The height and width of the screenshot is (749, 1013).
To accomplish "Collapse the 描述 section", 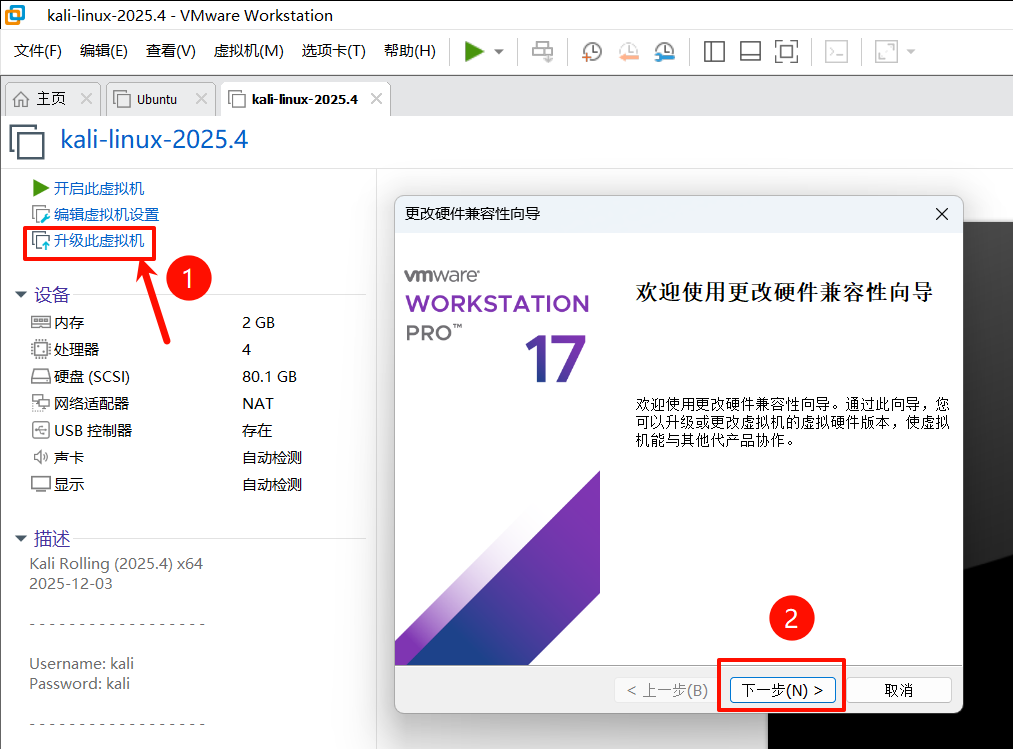I will 21,539.
